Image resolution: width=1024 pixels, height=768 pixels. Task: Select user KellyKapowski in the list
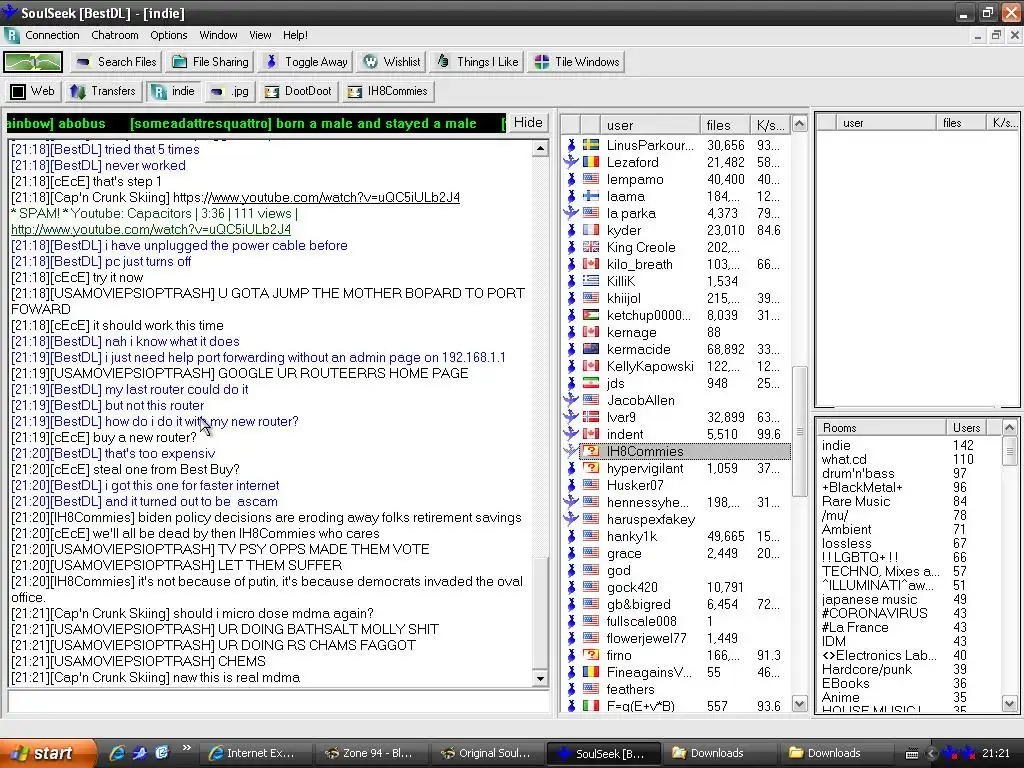[650, 366]
